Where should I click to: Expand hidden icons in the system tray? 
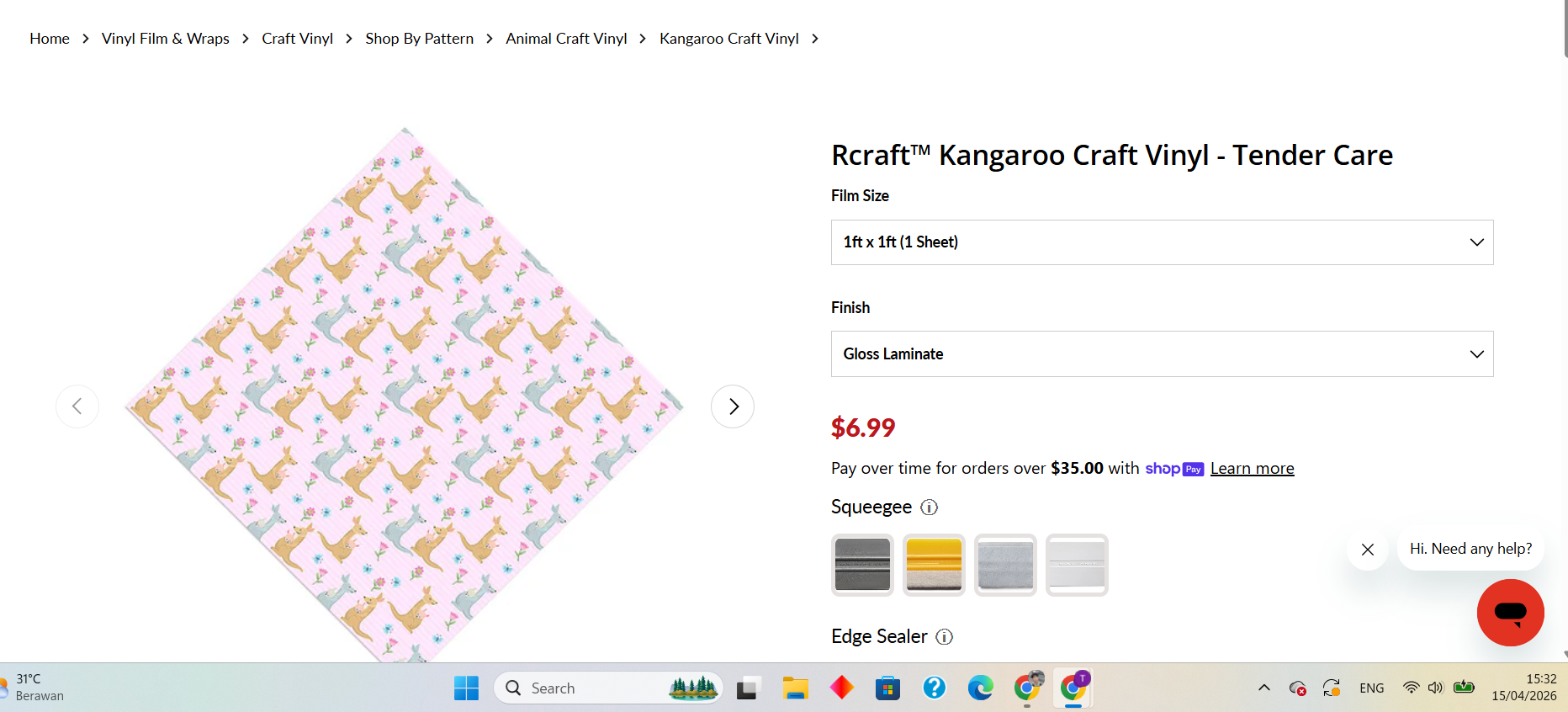[x=1263, y=688]
